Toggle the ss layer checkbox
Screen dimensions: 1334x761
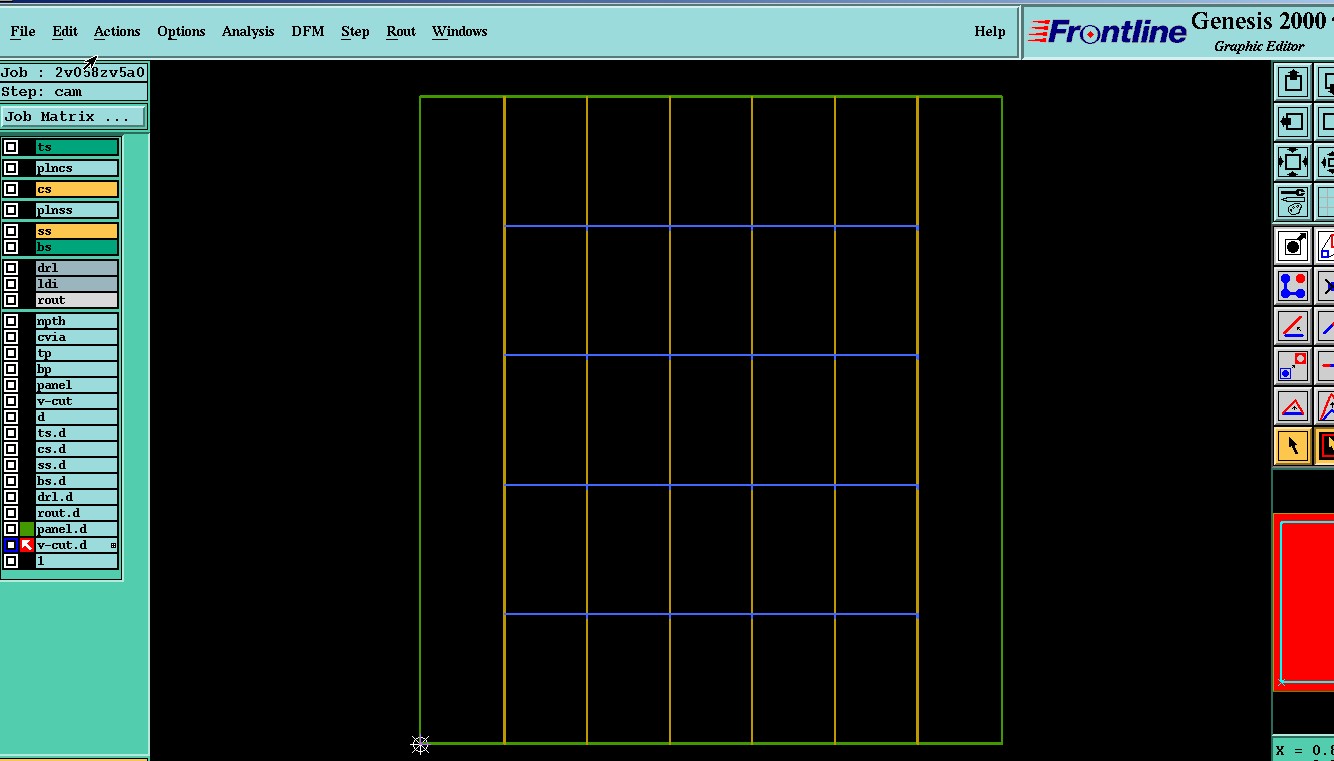pyautogui.click(x=11, y=231)
